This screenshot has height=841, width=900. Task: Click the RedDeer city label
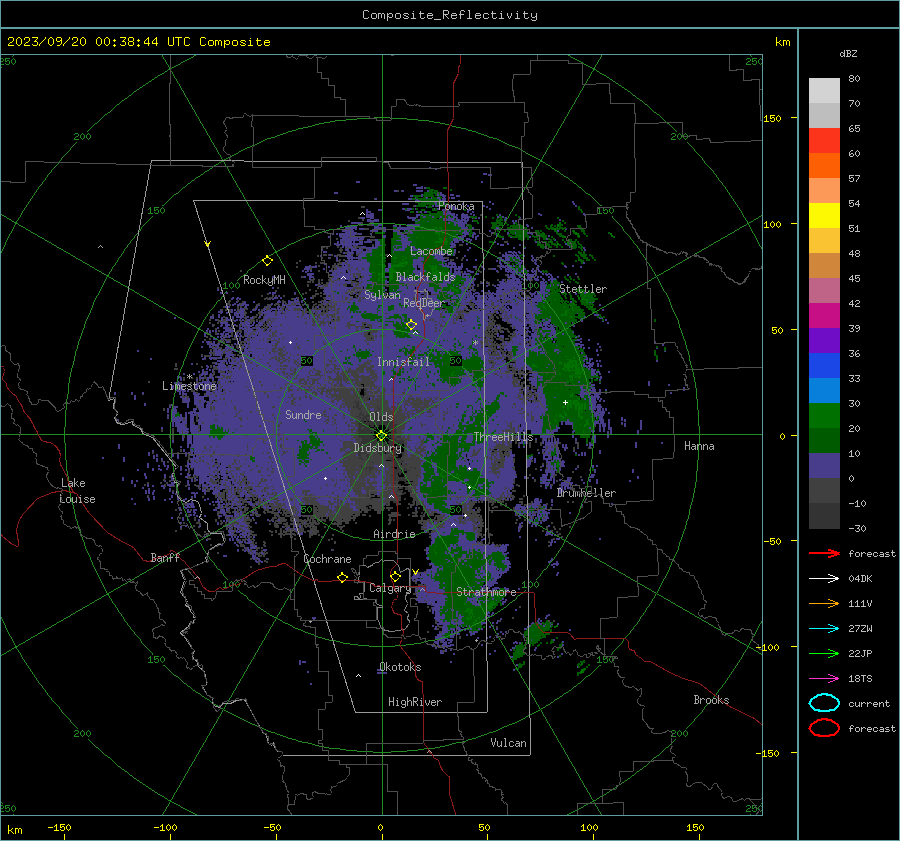click(424, 303)
